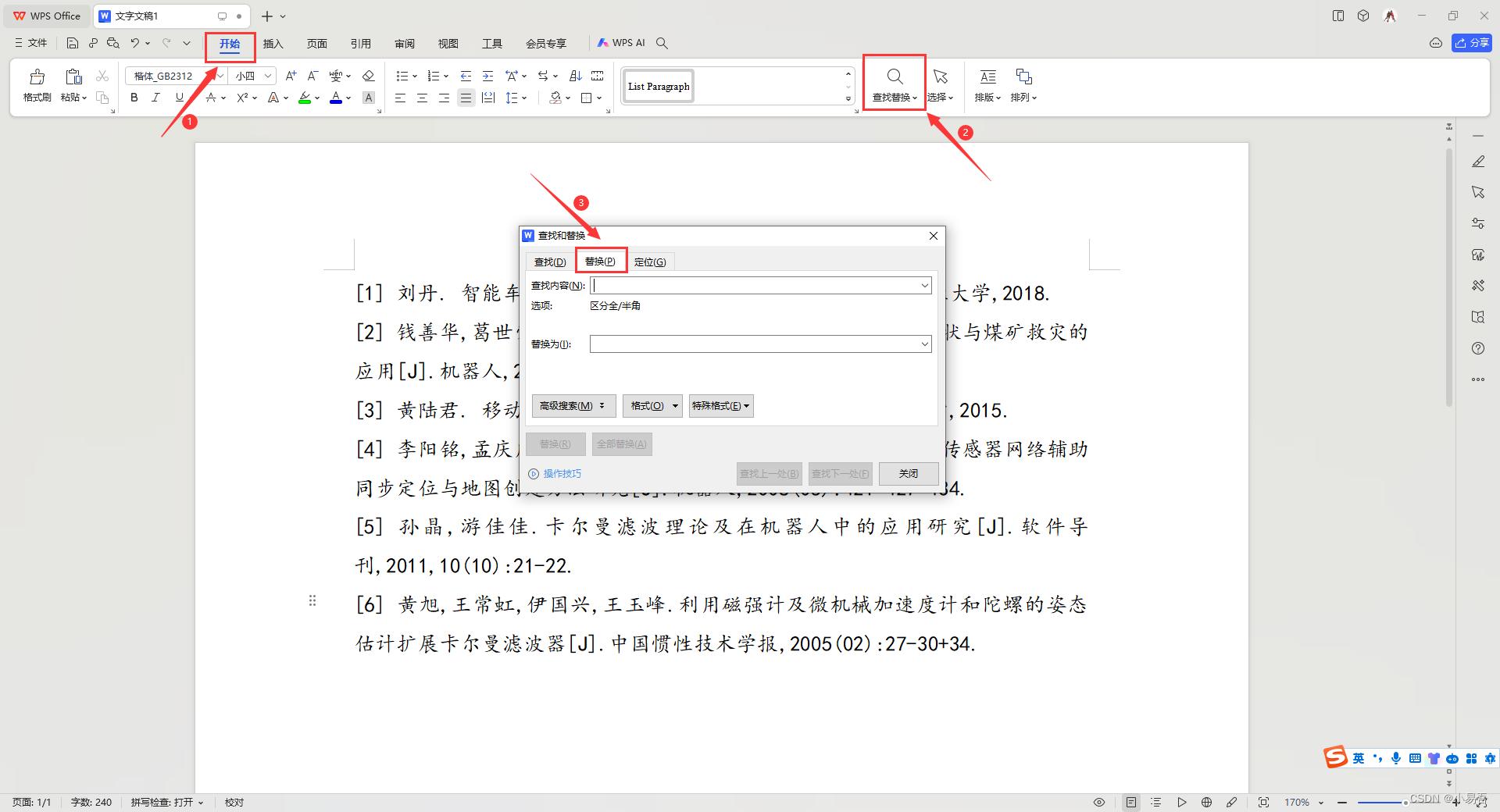Open the Special Format (特殊格式) dropdown
Image resolution: width=1500 pixels, height=812 pixels.
[x=721, y=406]
